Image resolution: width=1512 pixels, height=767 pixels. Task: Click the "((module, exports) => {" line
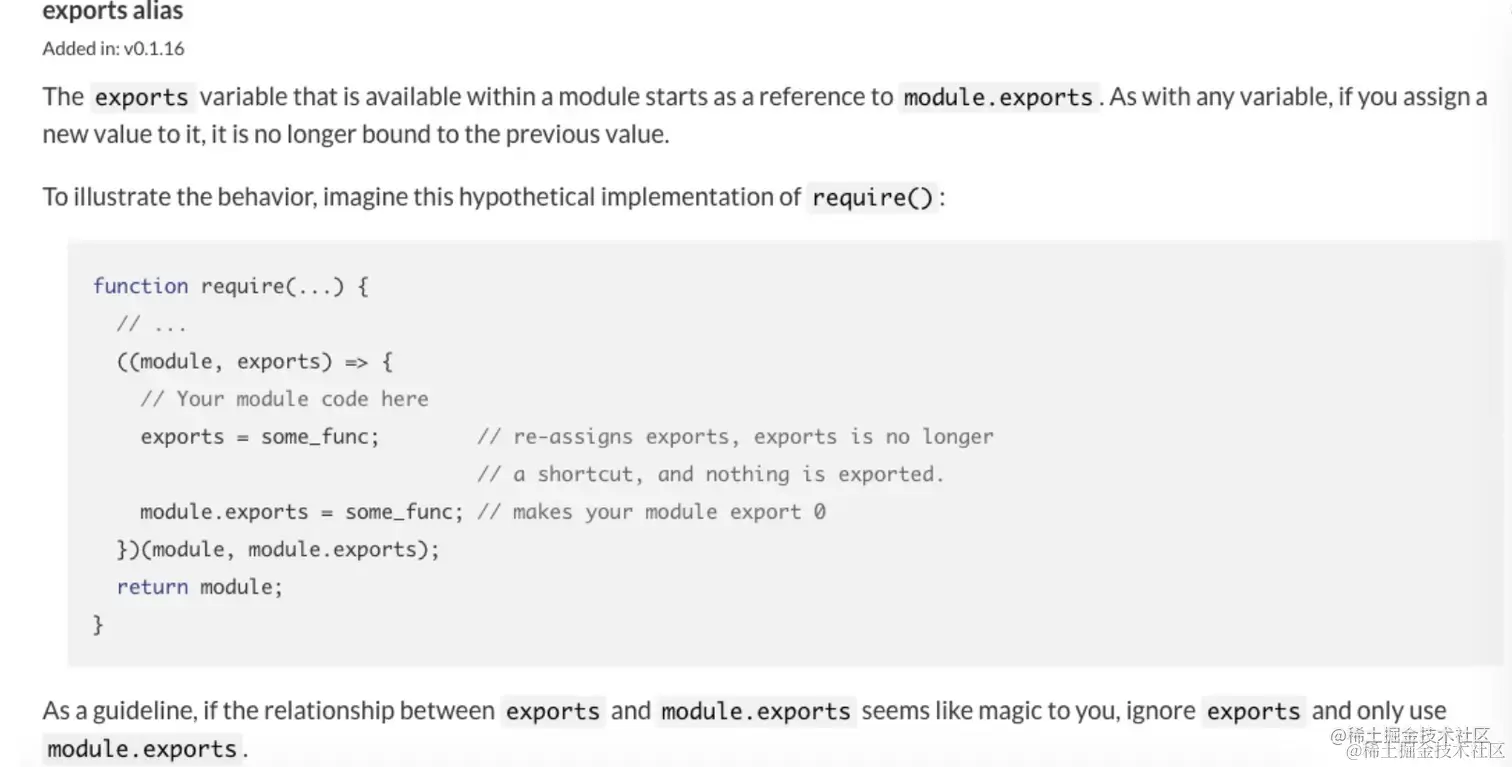255,361
